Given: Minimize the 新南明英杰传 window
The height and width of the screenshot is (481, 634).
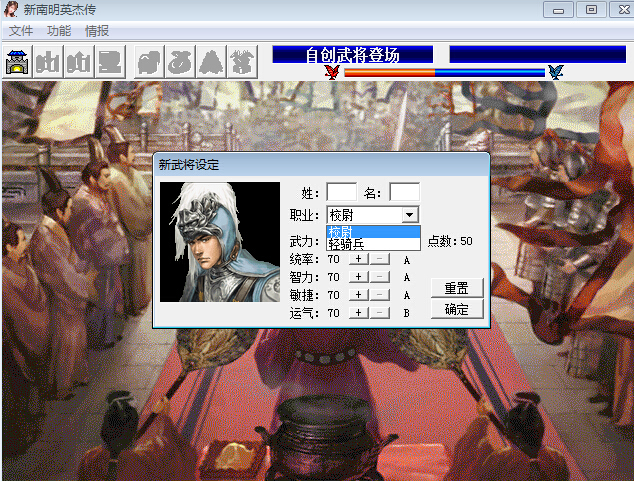Looking at the screenshot, I should click(558, 10).
